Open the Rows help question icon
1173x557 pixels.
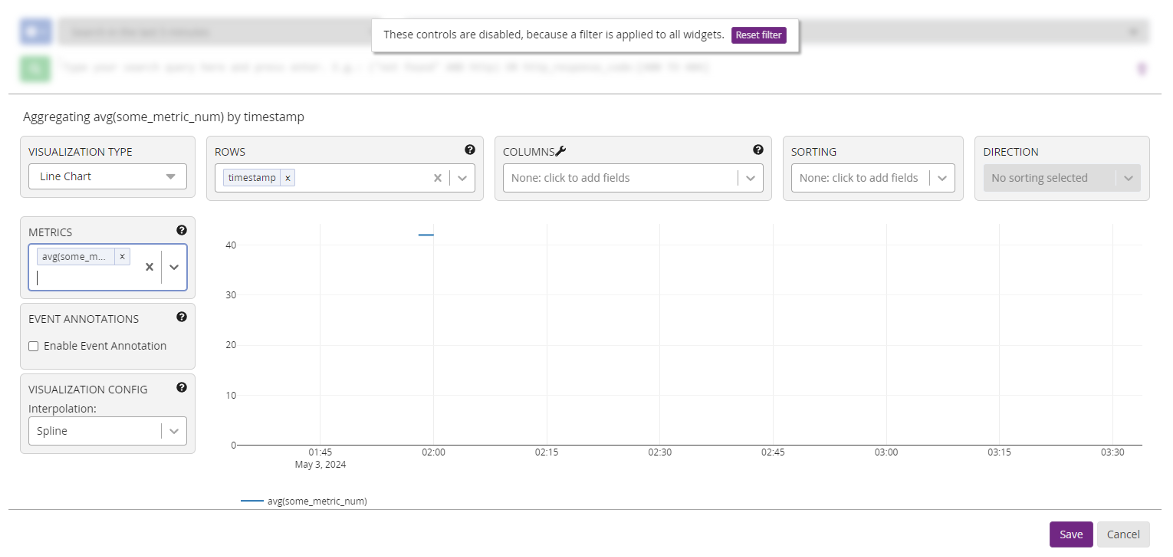[x=470, y=150]
